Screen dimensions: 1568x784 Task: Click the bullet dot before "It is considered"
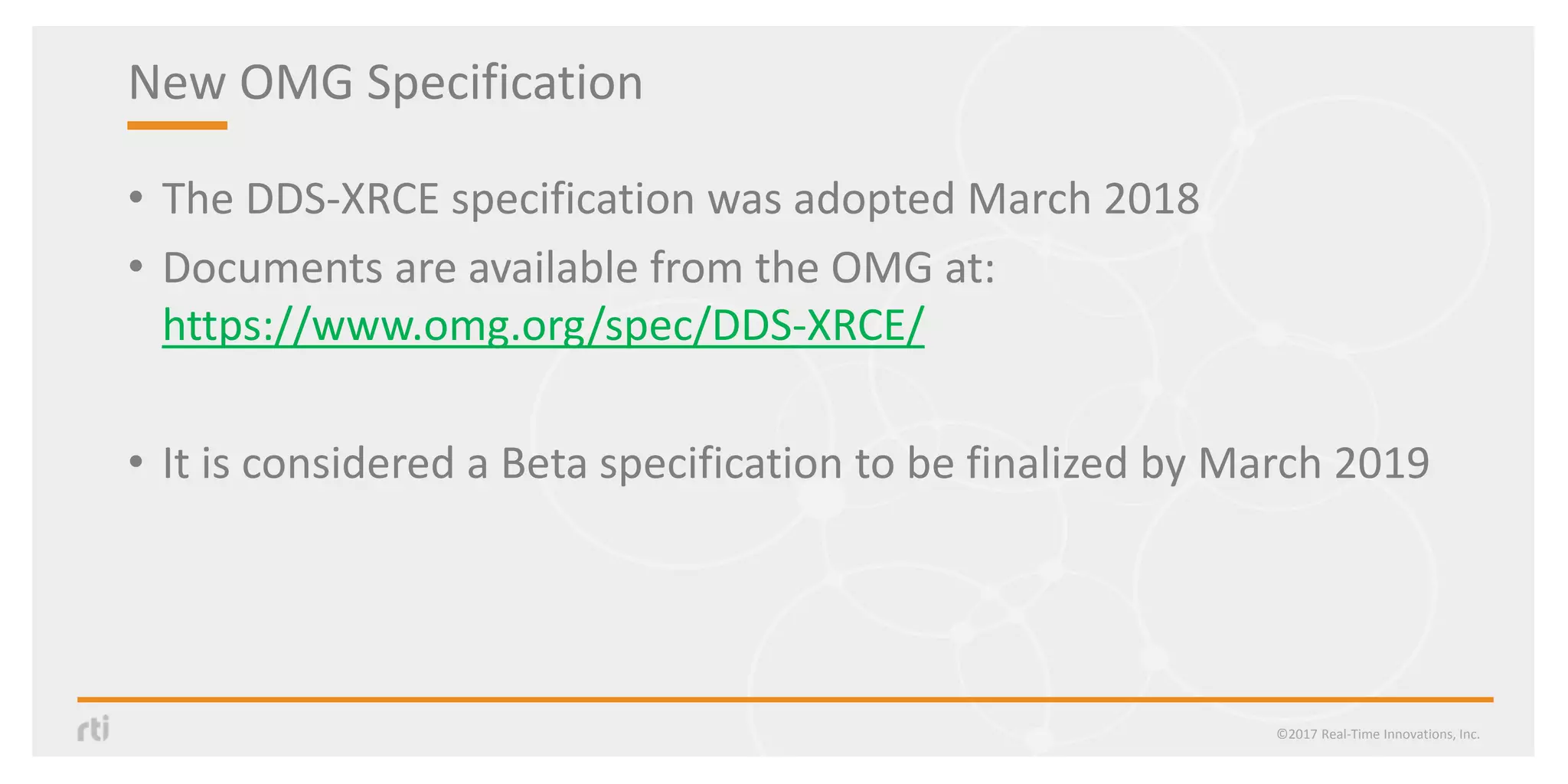point(136,462)
